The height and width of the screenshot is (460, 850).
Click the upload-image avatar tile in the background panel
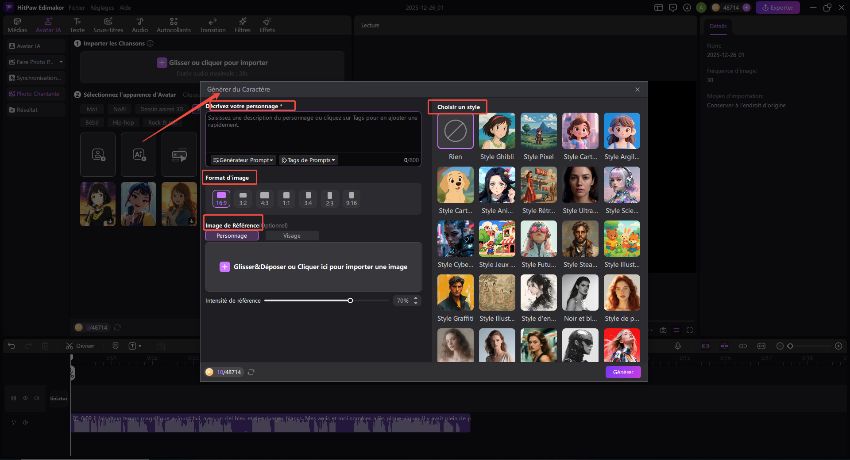tap(98, 155)
